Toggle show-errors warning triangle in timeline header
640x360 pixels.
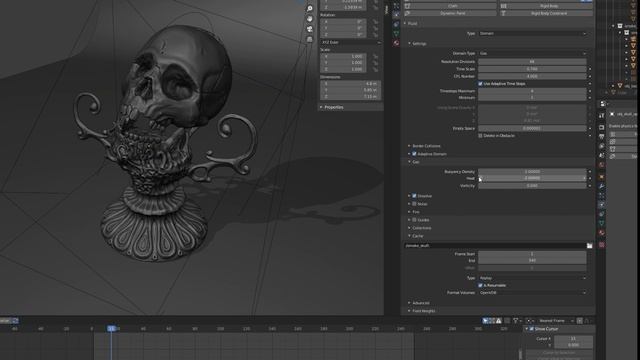pos(499,321)
